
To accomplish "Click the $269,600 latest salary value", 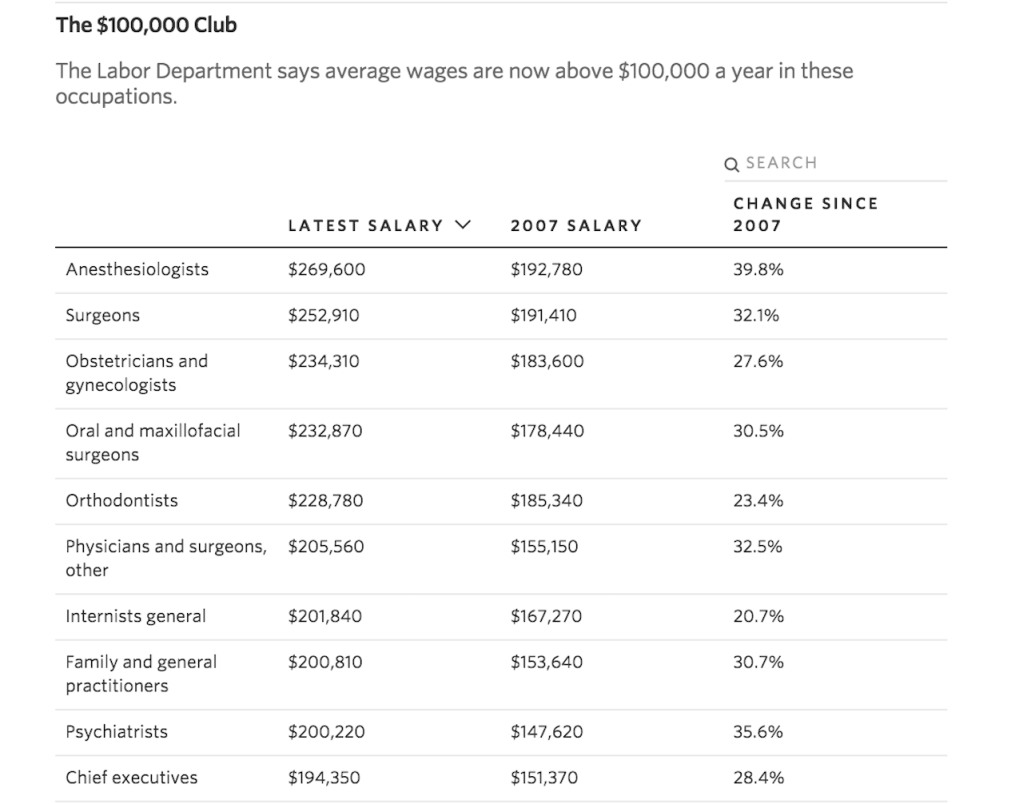I will (x=327, y=270).
